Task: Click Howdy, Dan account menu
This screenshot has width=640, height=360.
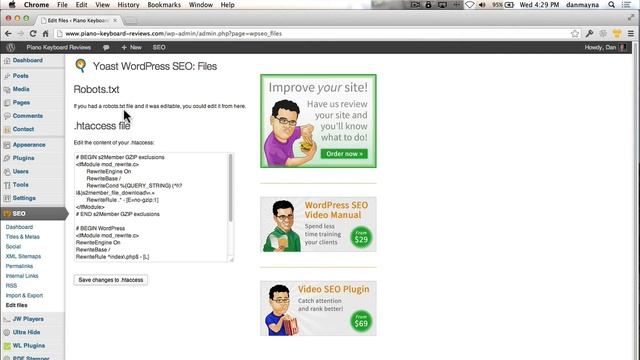Action: pos(605,47)
